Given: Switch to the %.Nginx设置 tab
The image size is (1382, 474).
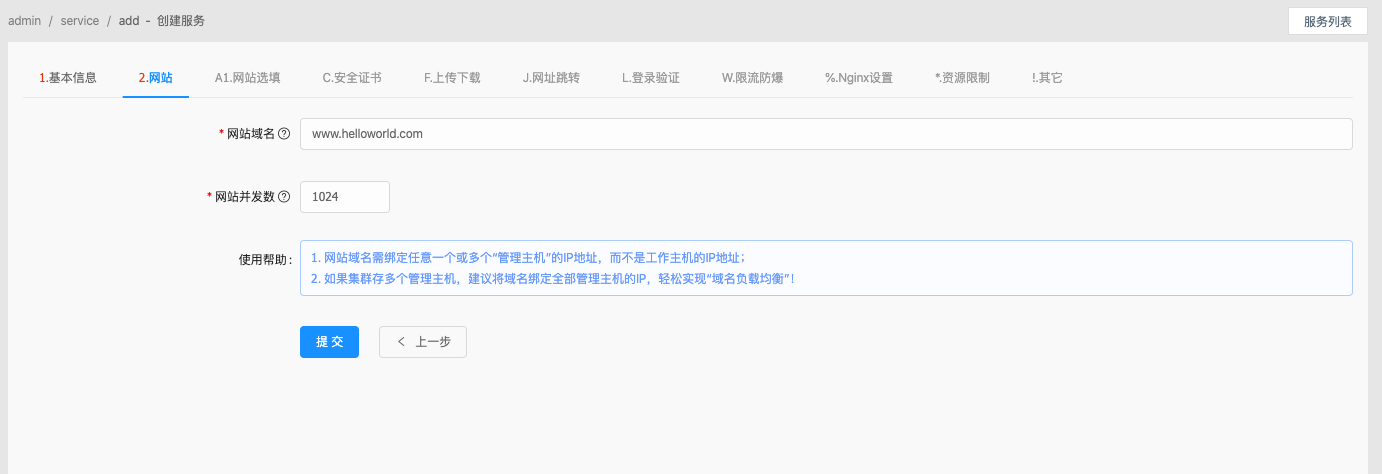Looking at the screenshot, I should pos(858,78).
